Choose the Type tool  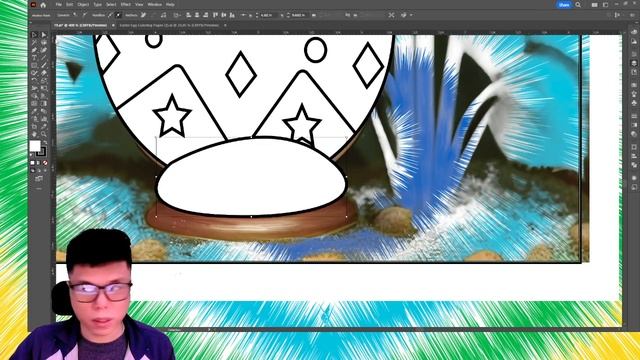click(35, 58)
